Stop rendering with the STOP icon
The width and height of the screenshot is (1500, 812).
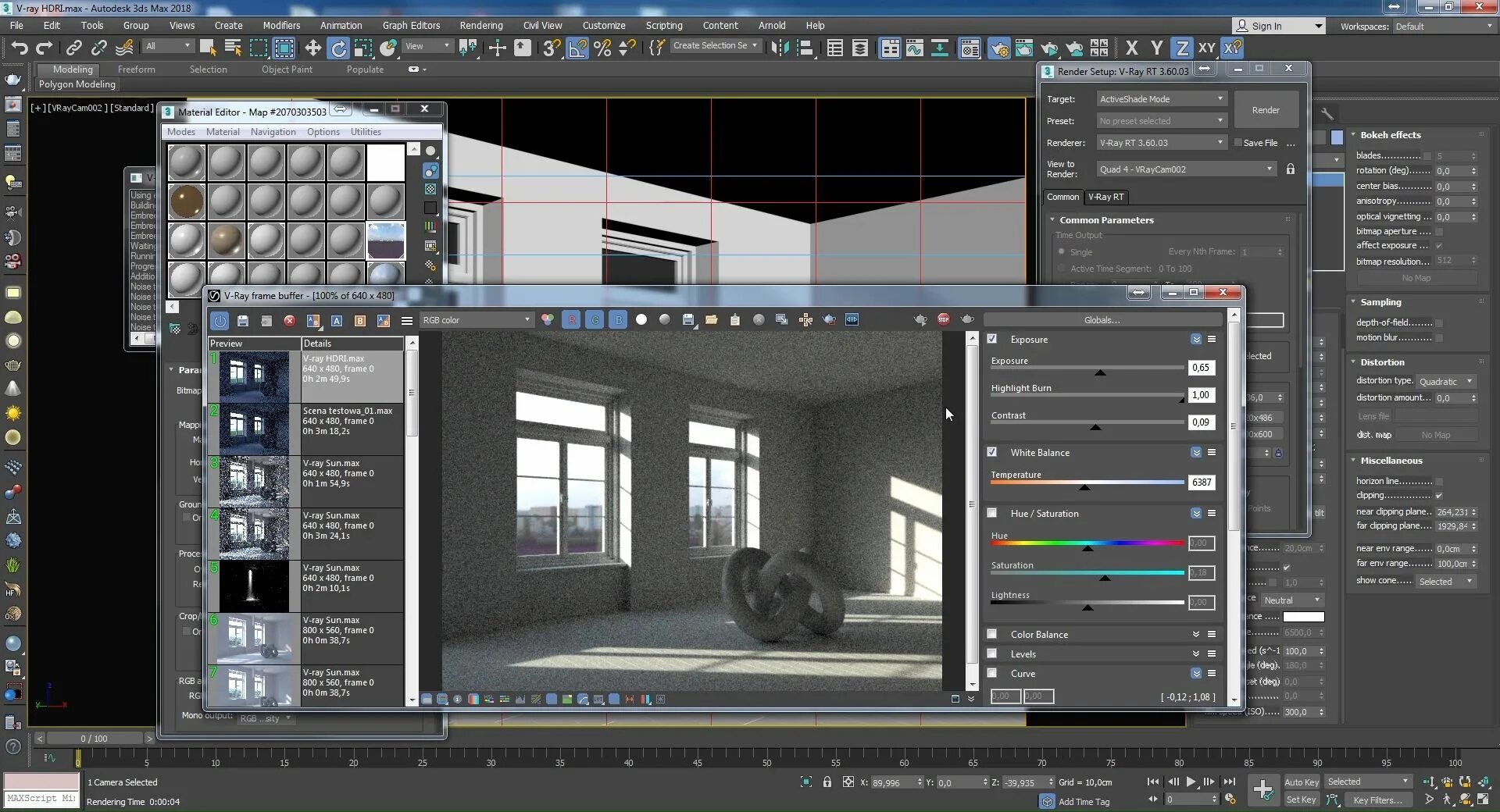point(944,319)
